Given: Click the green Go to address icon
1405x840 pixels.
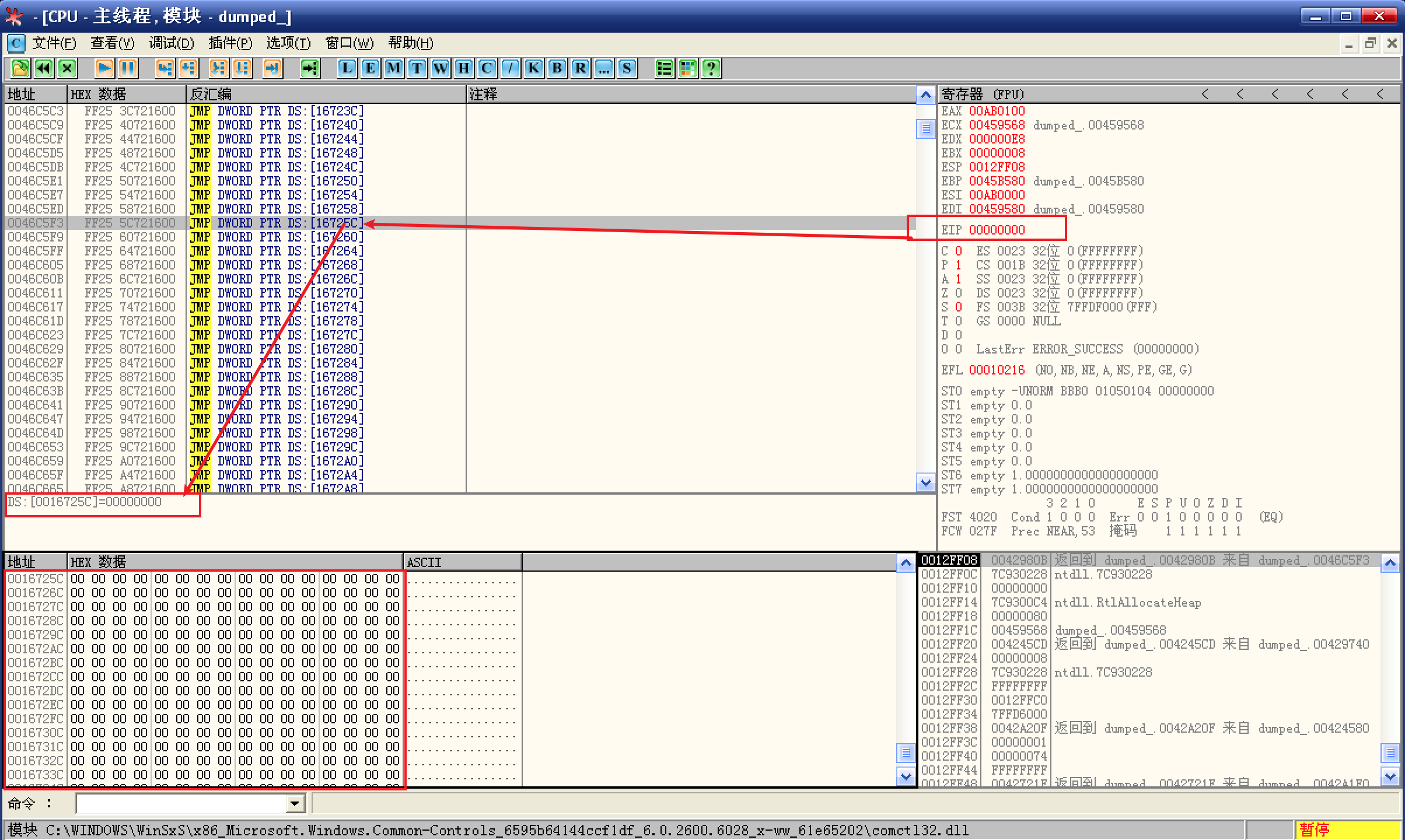Looking at the screenshot, I should [x=310, y=68].
